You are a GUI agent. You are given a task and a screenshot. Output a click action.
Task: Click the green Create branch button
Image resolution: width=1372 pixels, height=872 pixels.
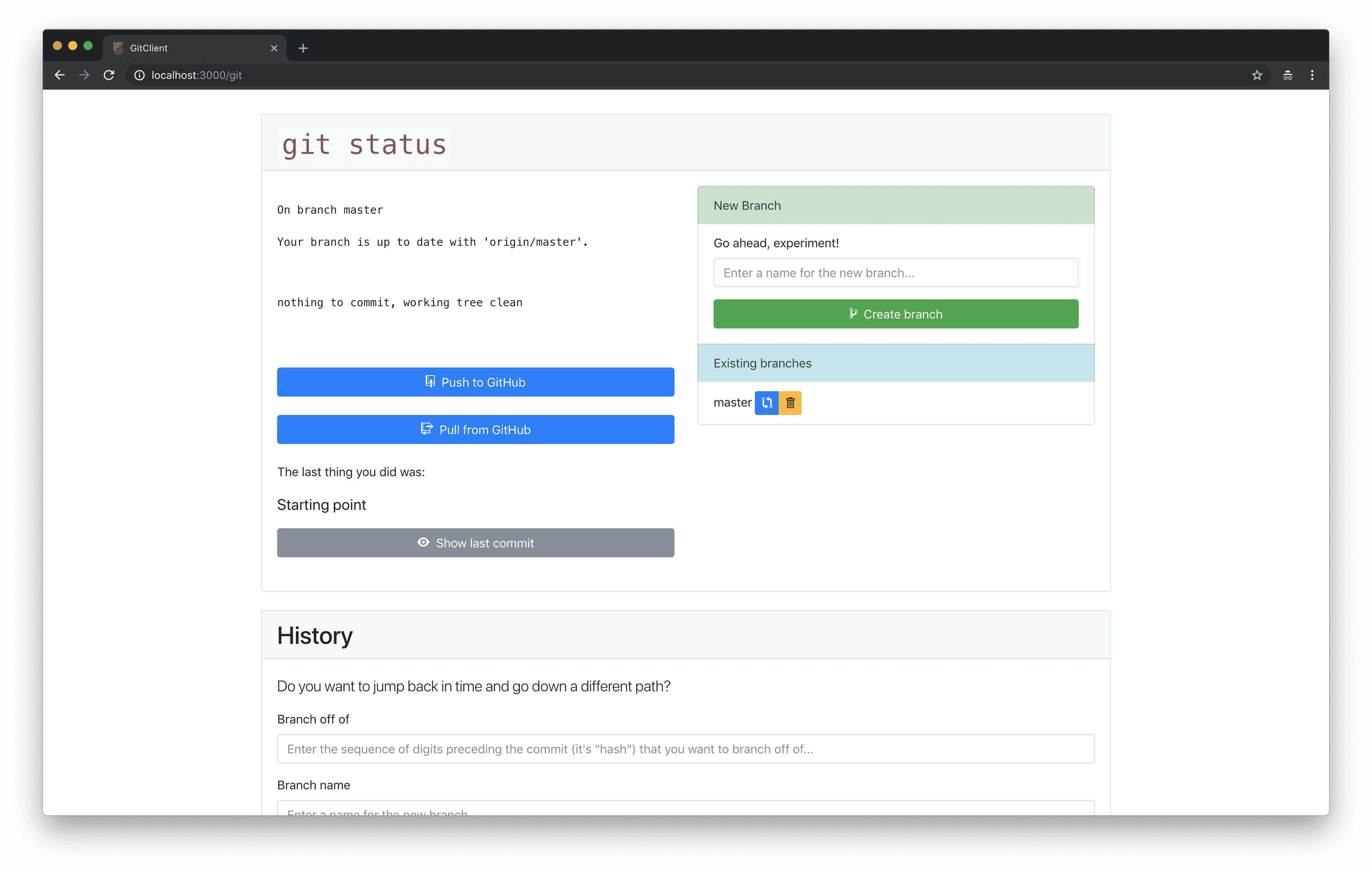pos(896,314)
